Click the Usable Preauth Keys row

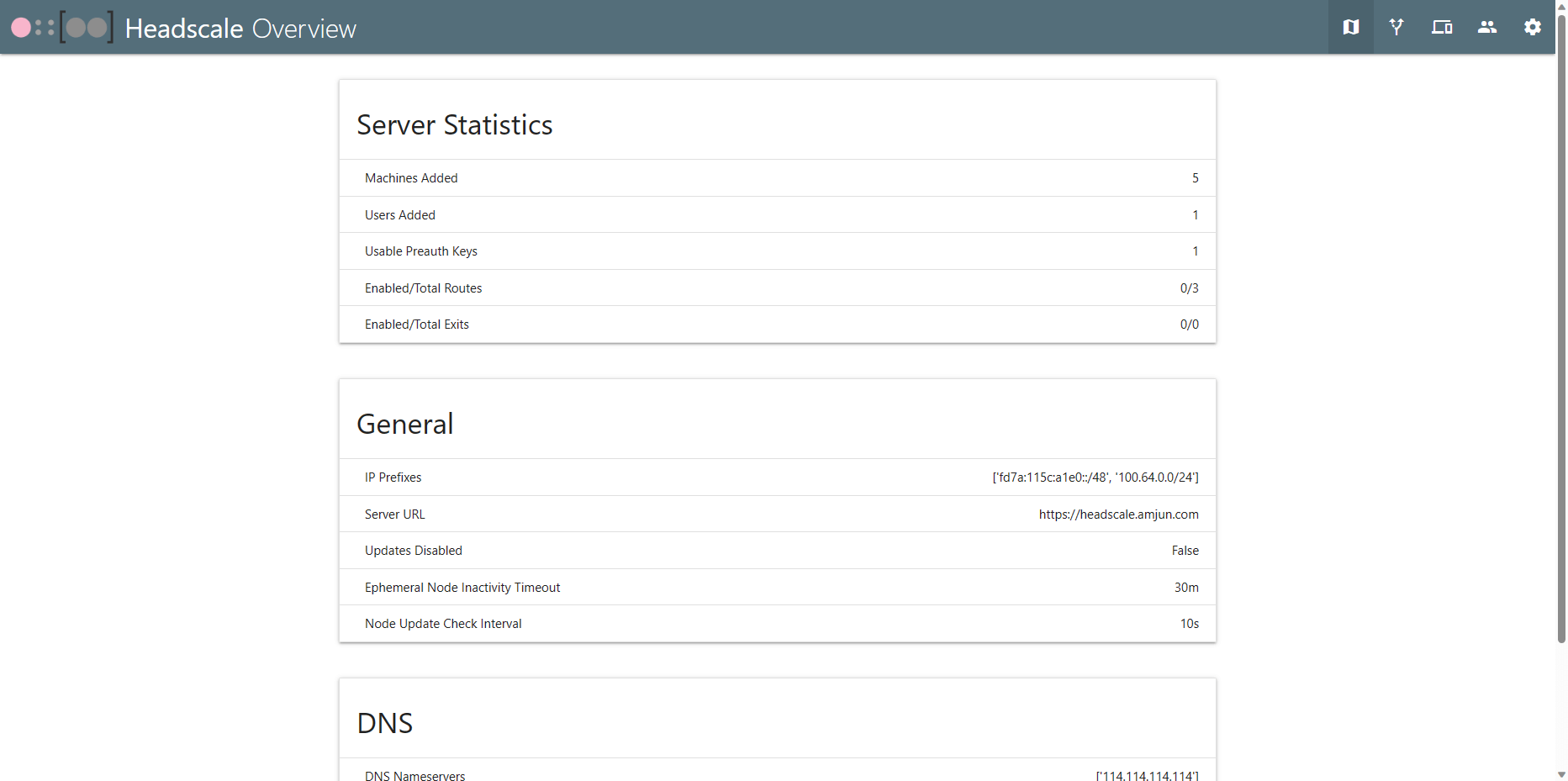[777, 251]
